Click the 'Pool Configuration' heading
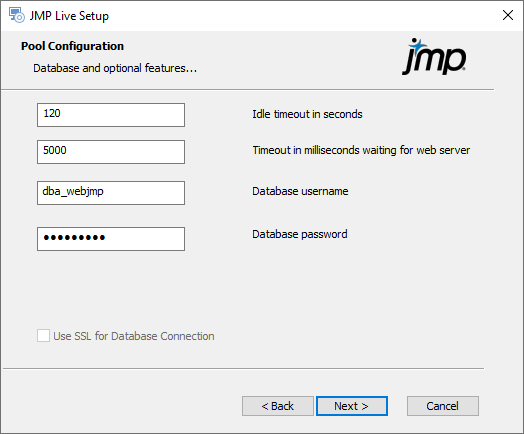524x434 pixels. 72,46
